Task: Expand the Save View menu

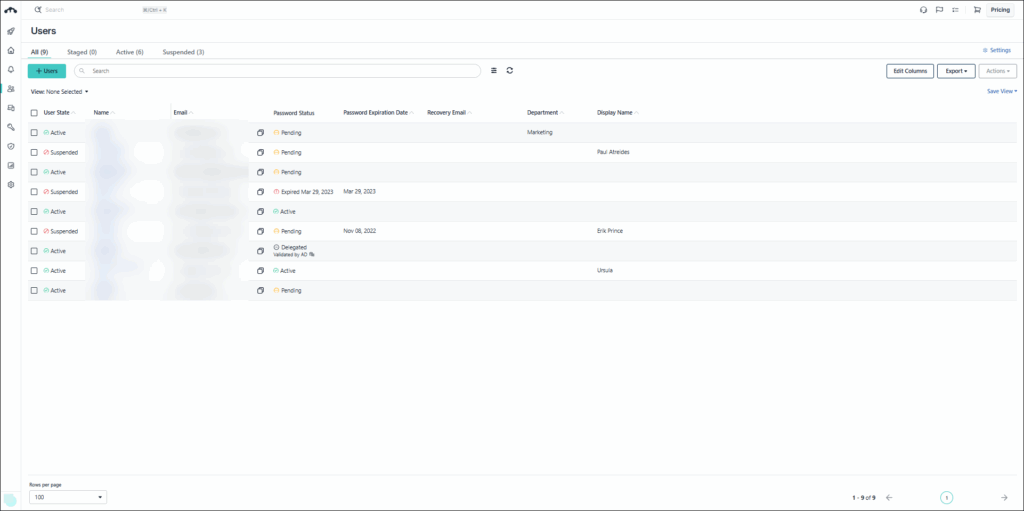Action: [1002, 91]
